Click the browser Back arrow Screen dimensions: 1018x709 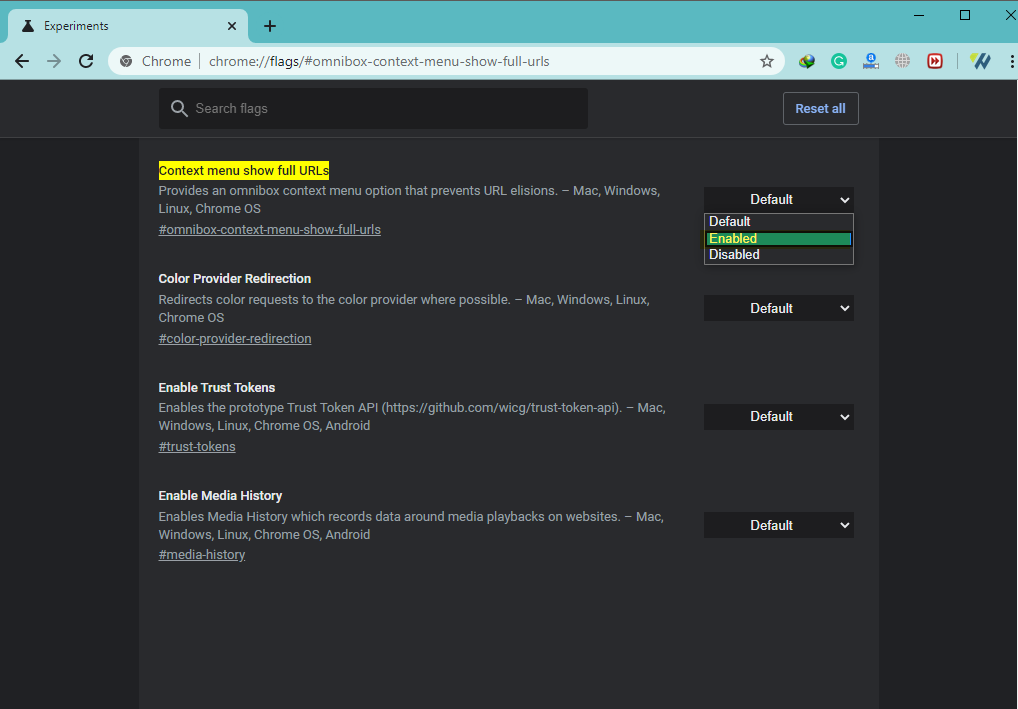click(x=22, y=61)
